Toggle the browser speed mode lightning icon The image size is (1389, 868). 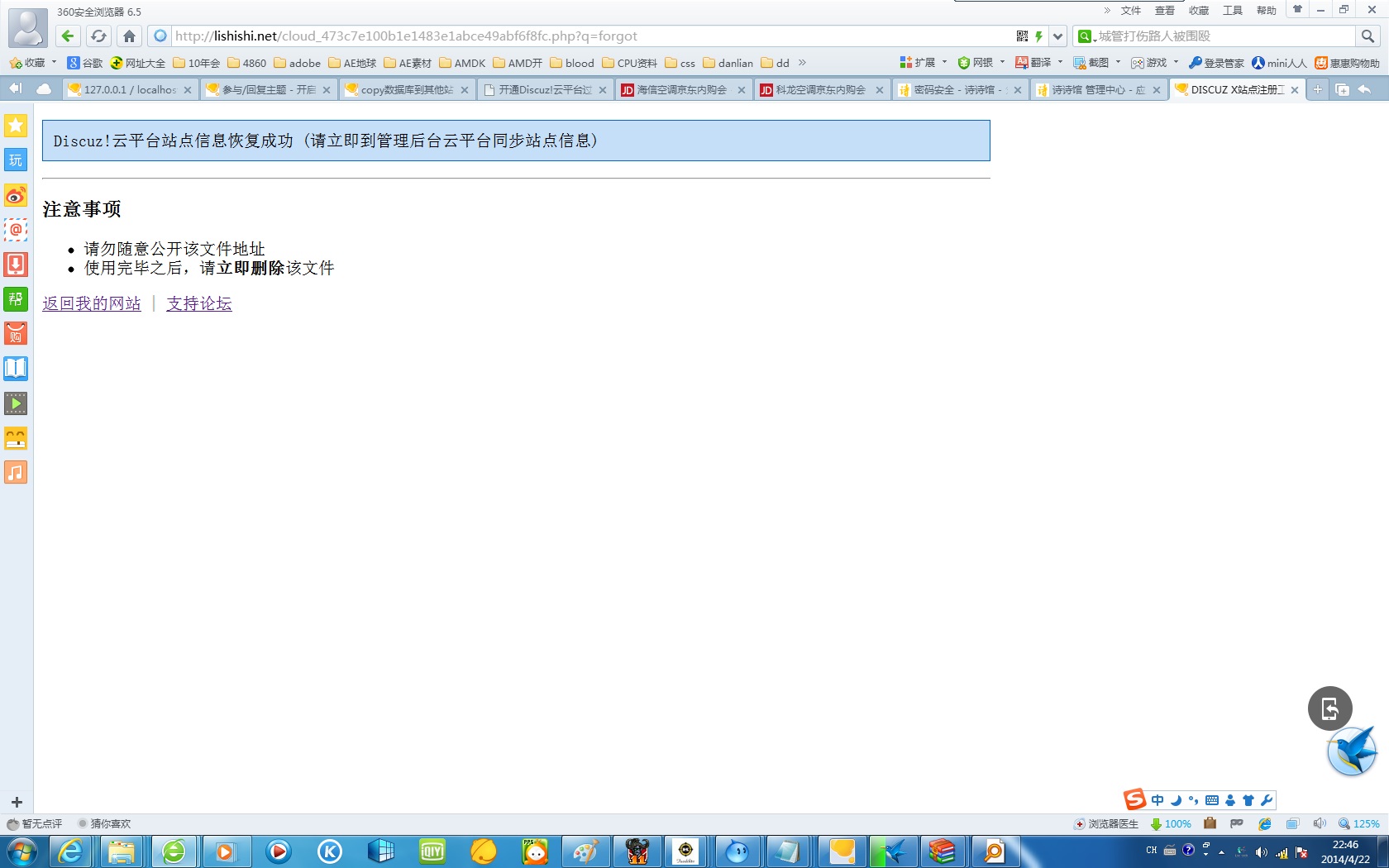(x=1039, y=36)
